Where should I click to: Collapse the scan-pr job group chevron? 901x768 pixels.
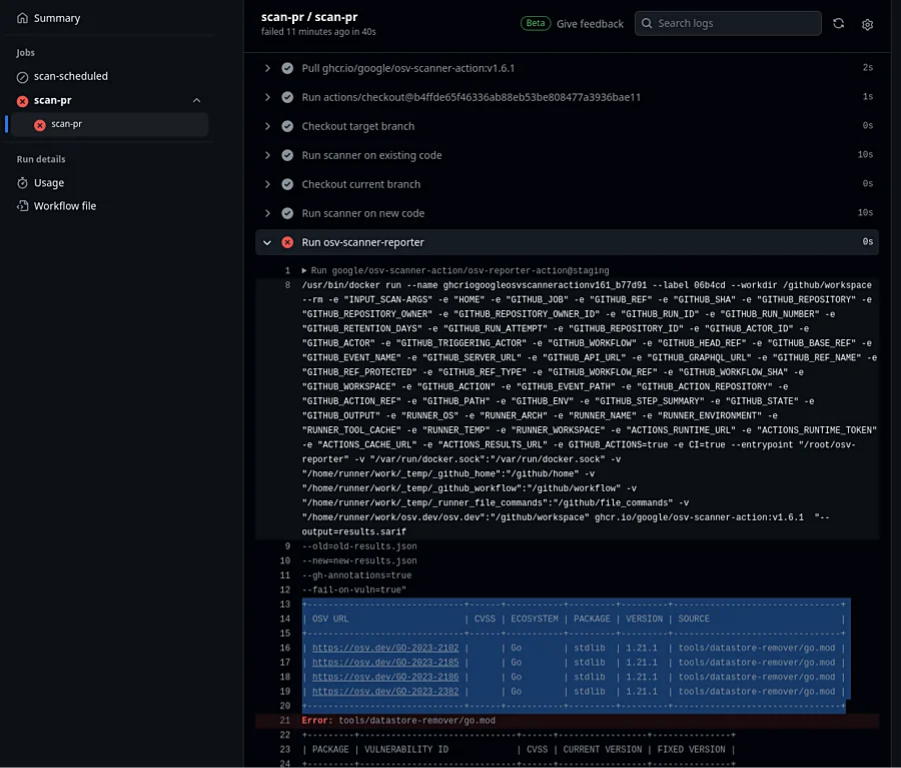[x=196, y=100]
